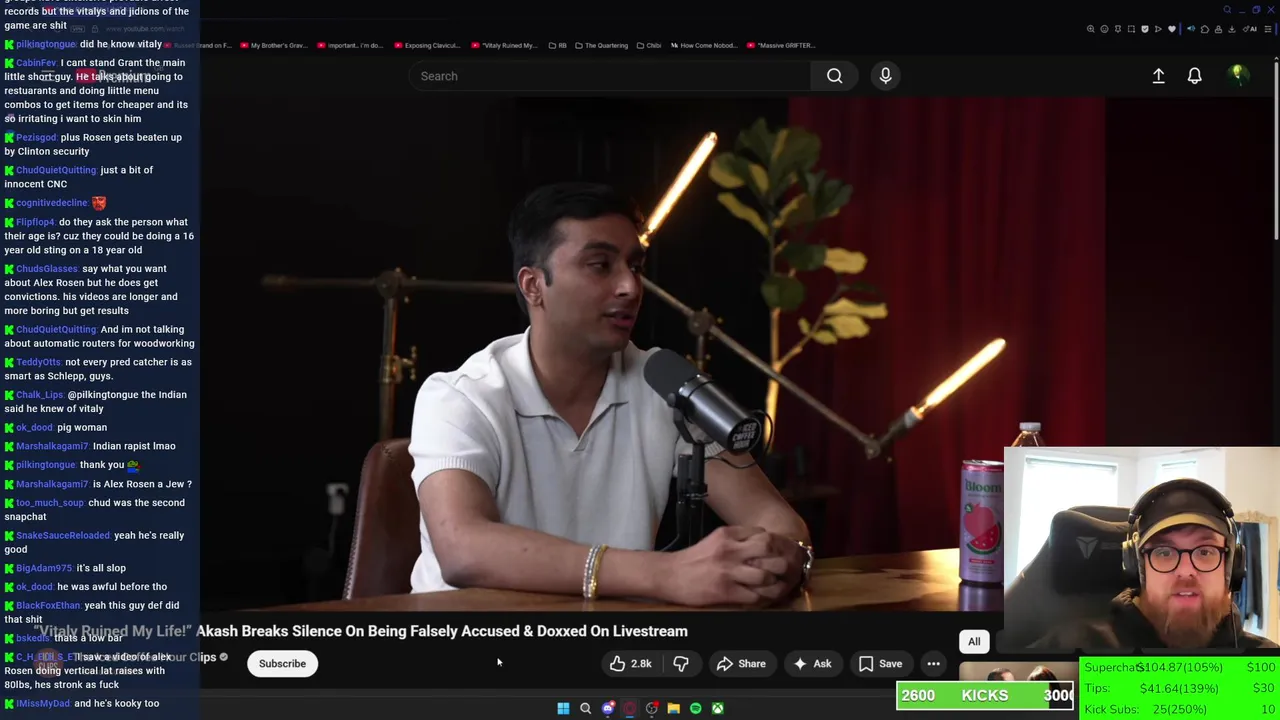Image resolution: width=1280 pixels, height=720 pixels.
Task: Open the Chibi bookmarks folder
Action: (649, 45)
